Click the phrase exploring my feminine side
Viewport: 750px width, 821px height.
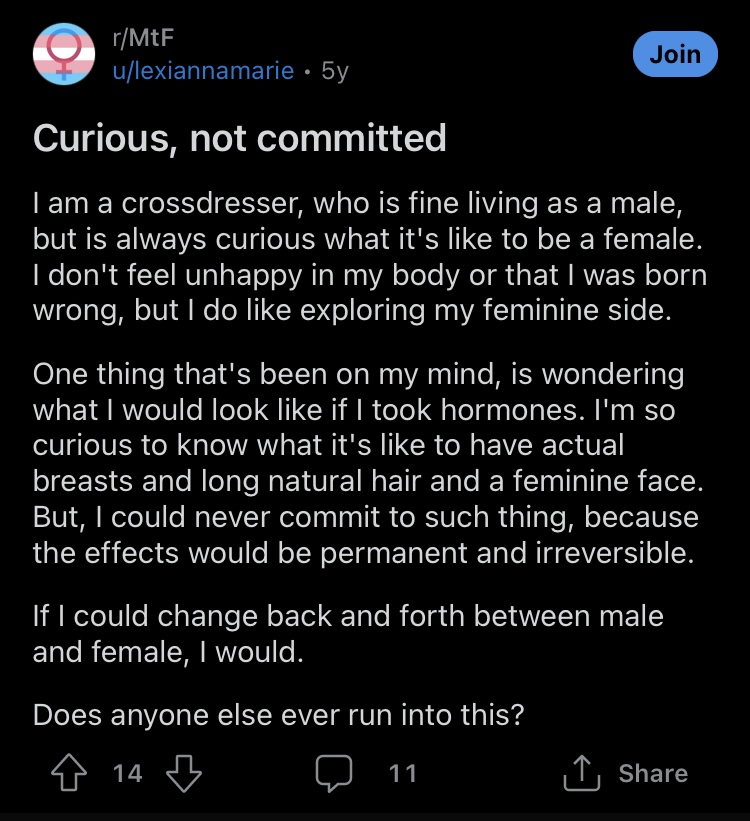(486, 310)
